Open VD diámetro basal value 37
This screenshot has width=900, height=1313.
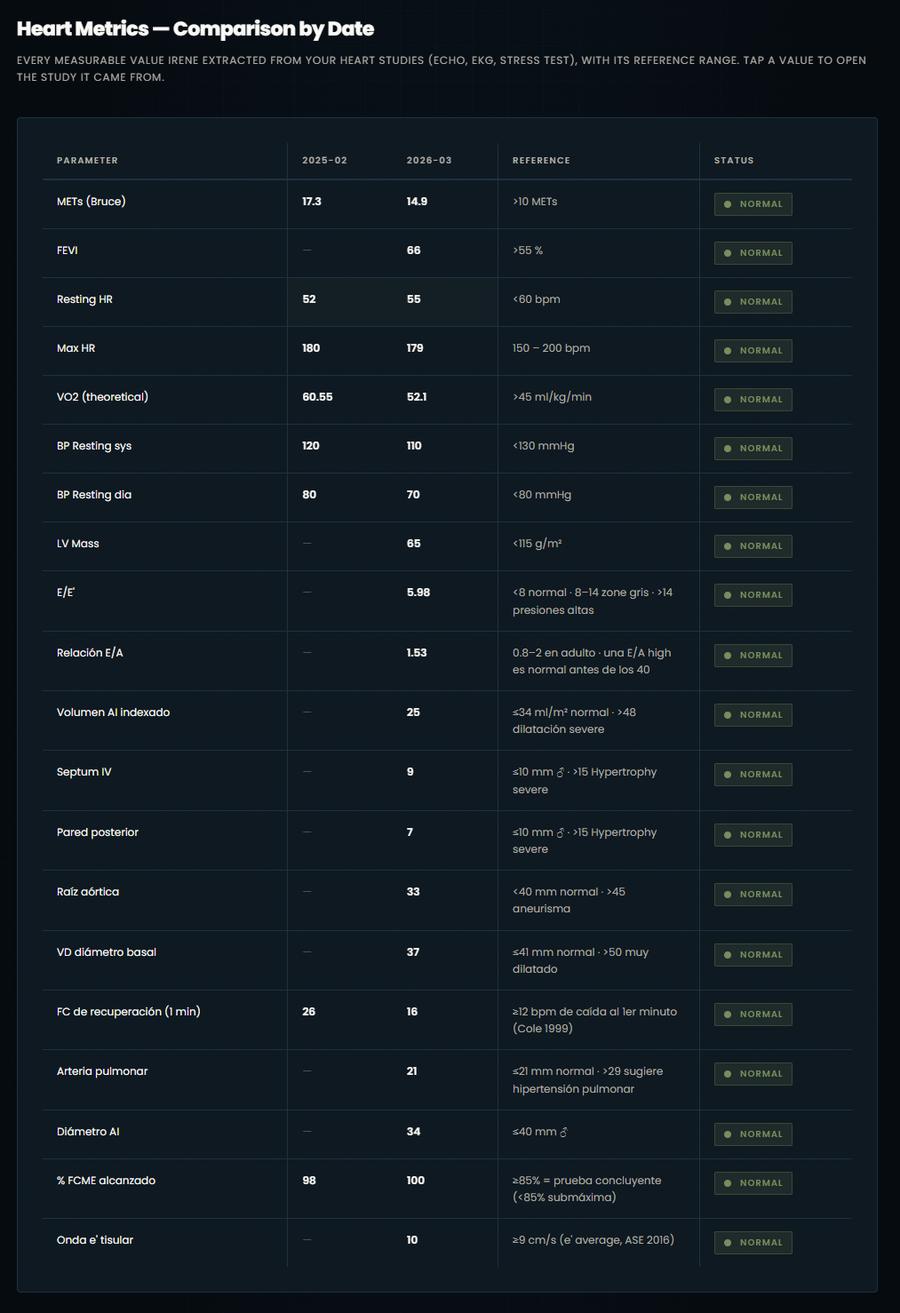tap(413, 953)
